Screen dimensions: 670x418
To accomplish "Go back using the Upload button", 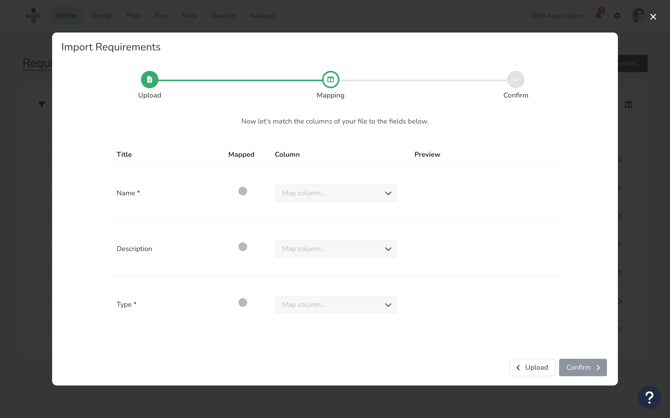I will click(532, 367).
